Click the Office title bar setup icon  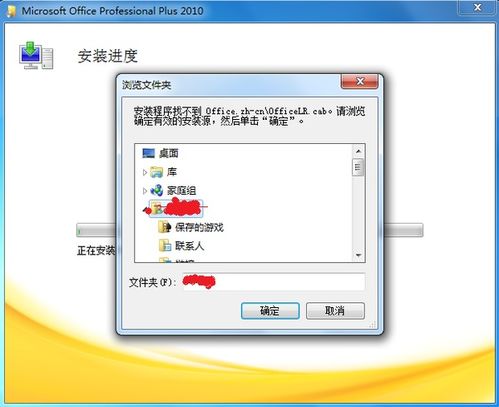click(12, 11)
